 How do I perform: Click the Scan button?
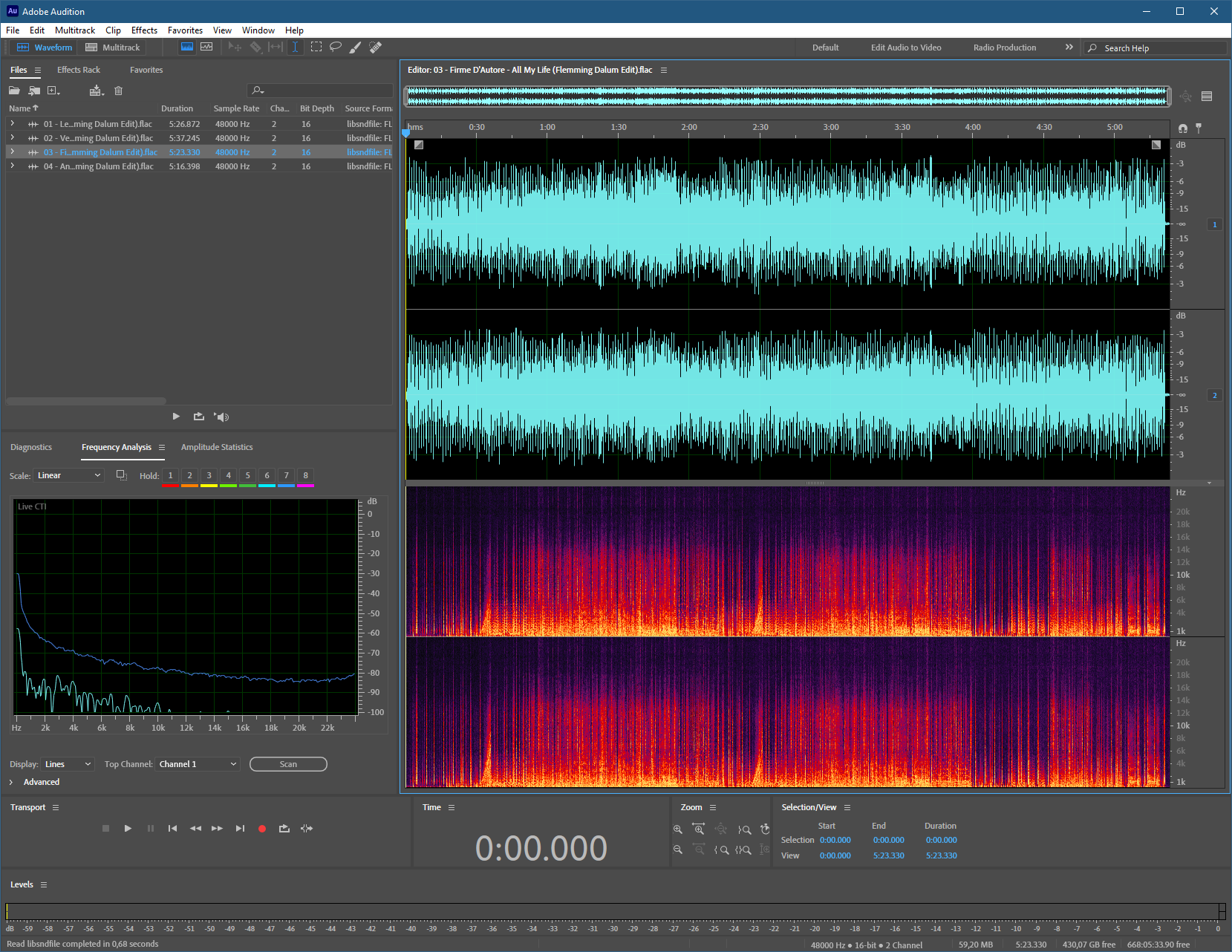coord(288,764)
